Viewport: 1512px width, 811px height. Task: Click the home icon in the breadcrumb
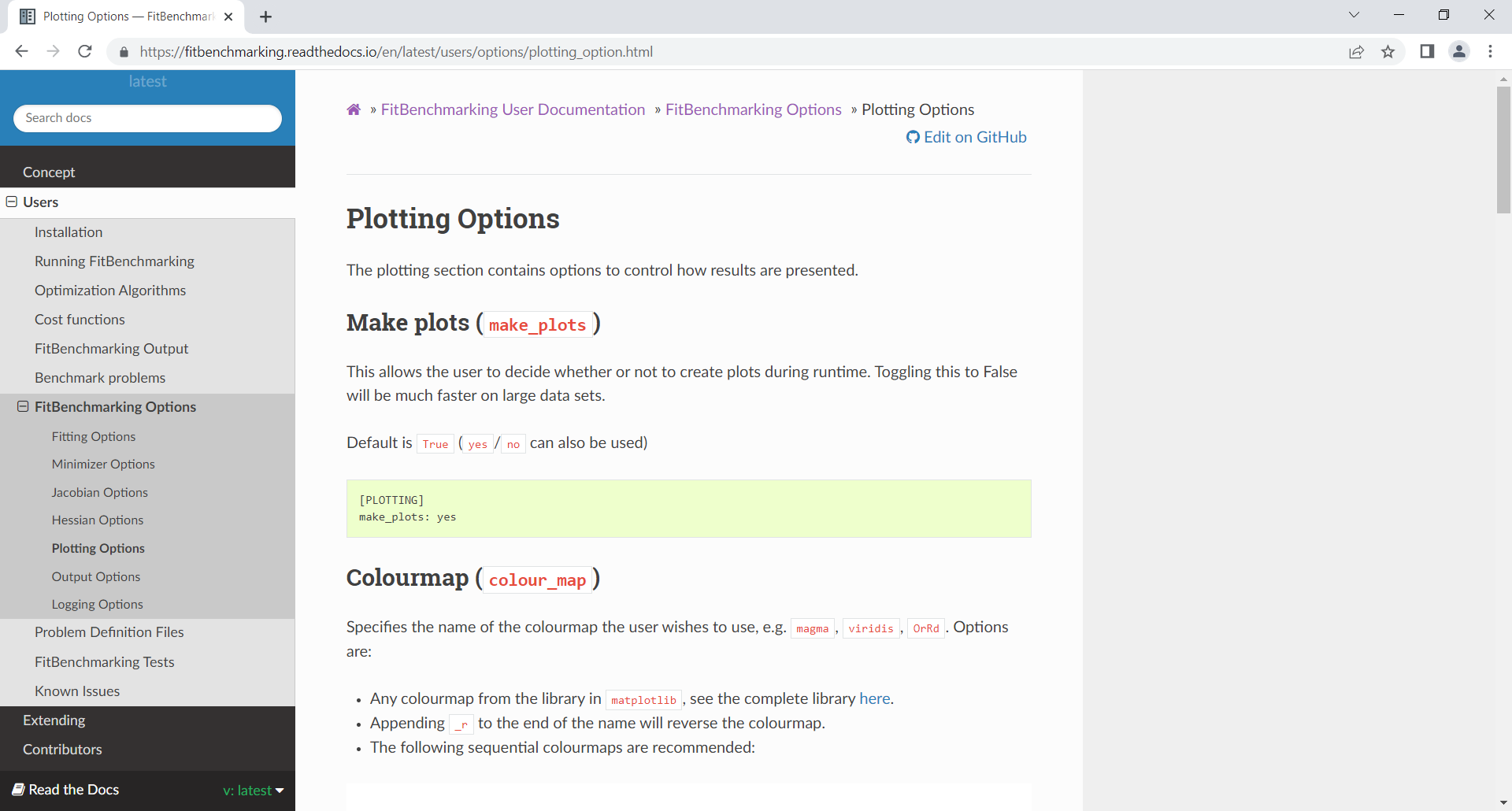tap(354, 109)
